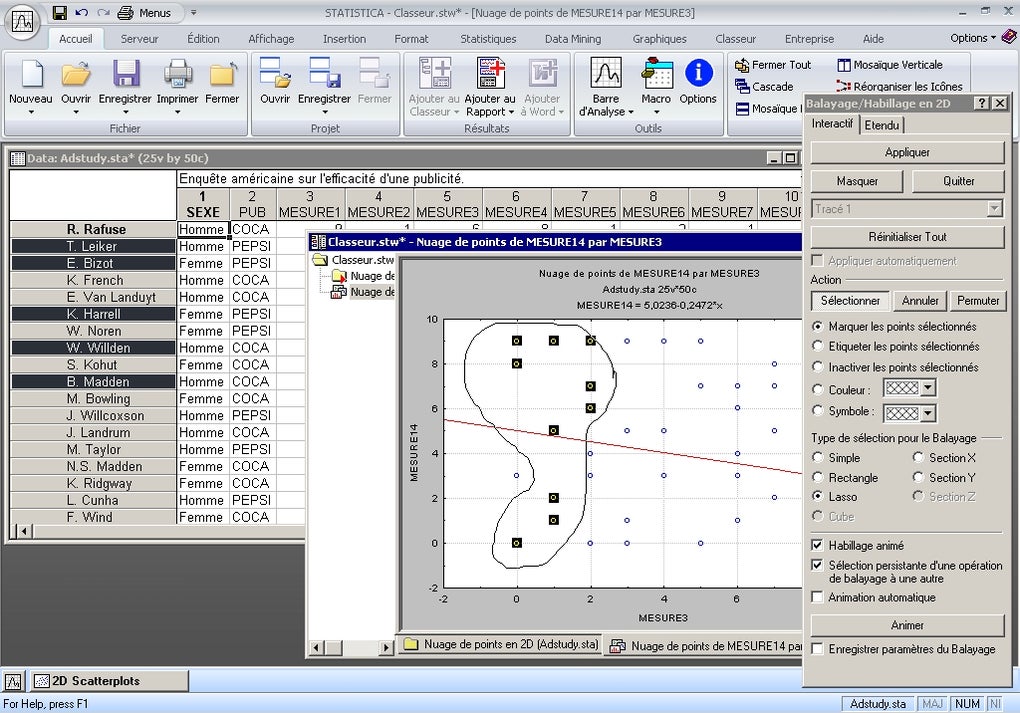Click the Mosaïque Verticale icon
Image resolution: width=1020 pixels, height=713 pixels.
(844, 65)
